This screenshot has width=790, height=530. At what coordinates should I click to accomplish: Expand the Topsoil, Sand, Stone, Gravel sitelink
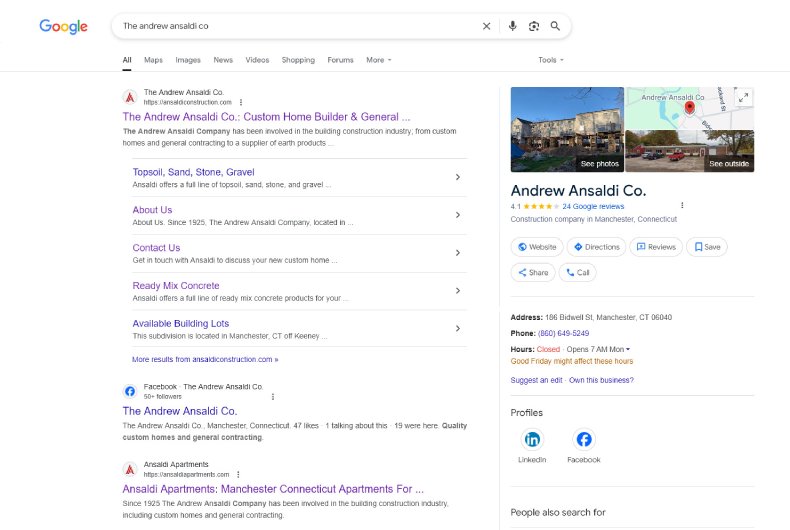pyautogui.click(x=457, y=177)
